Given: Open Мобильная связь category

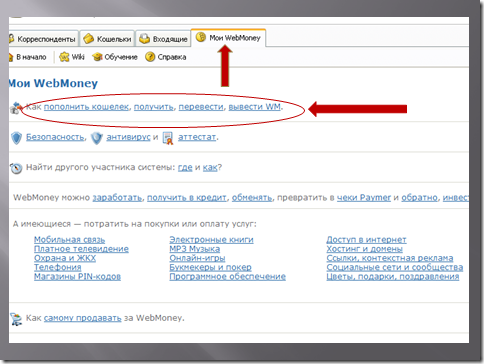Looking at the screenshot, I should click(x=69, y=240).
